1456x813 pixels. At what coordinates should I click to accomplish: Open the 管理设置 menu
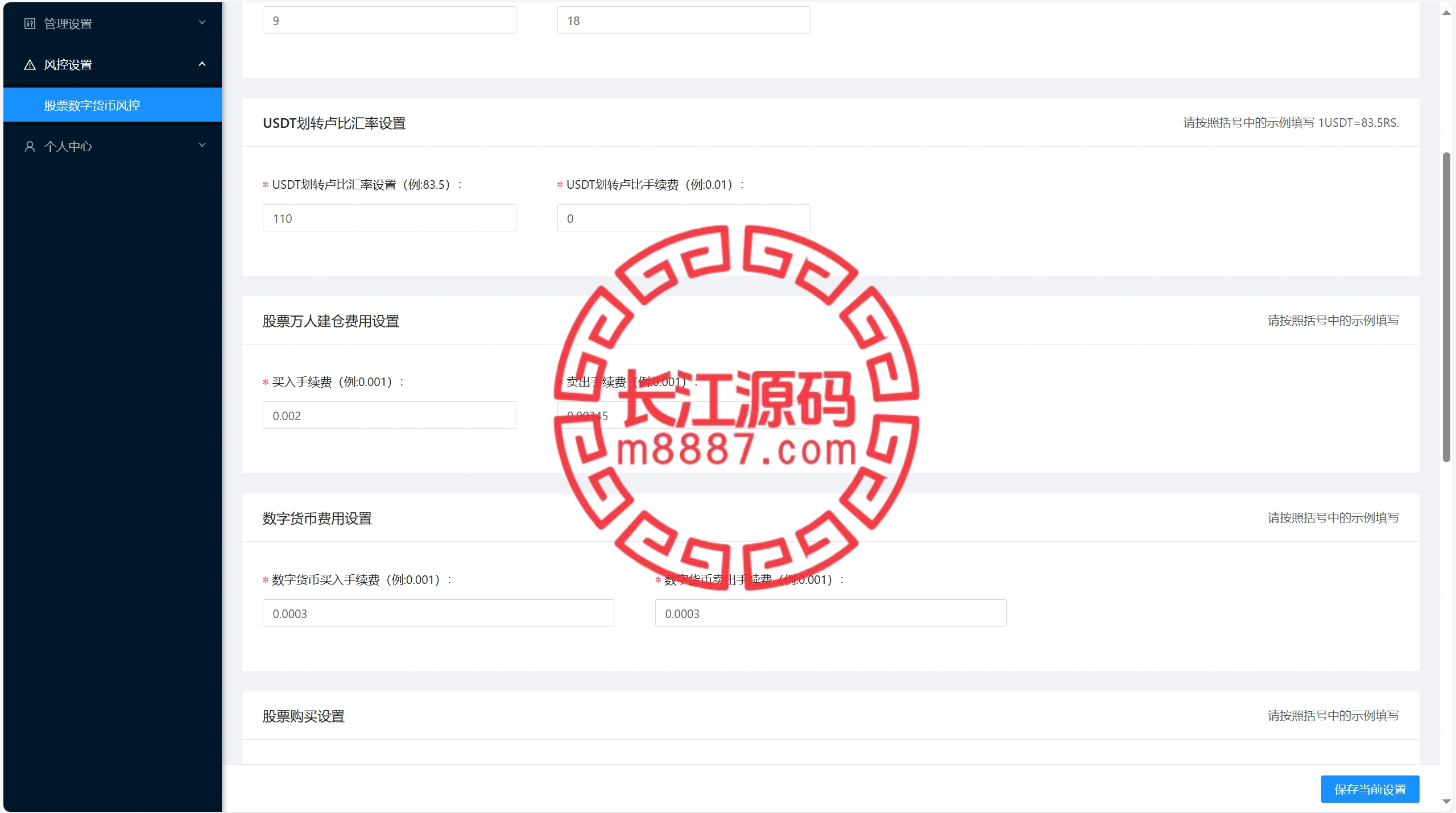pos(113,23)
